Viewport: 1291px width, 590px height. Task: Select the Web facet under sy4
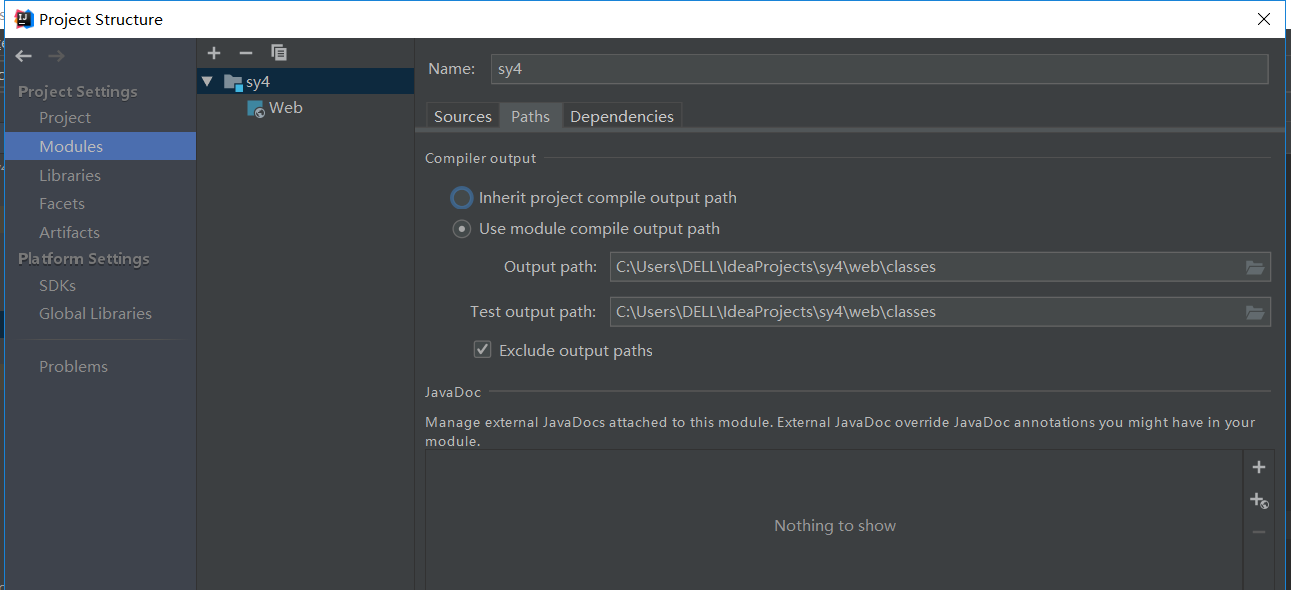[285, 108]
